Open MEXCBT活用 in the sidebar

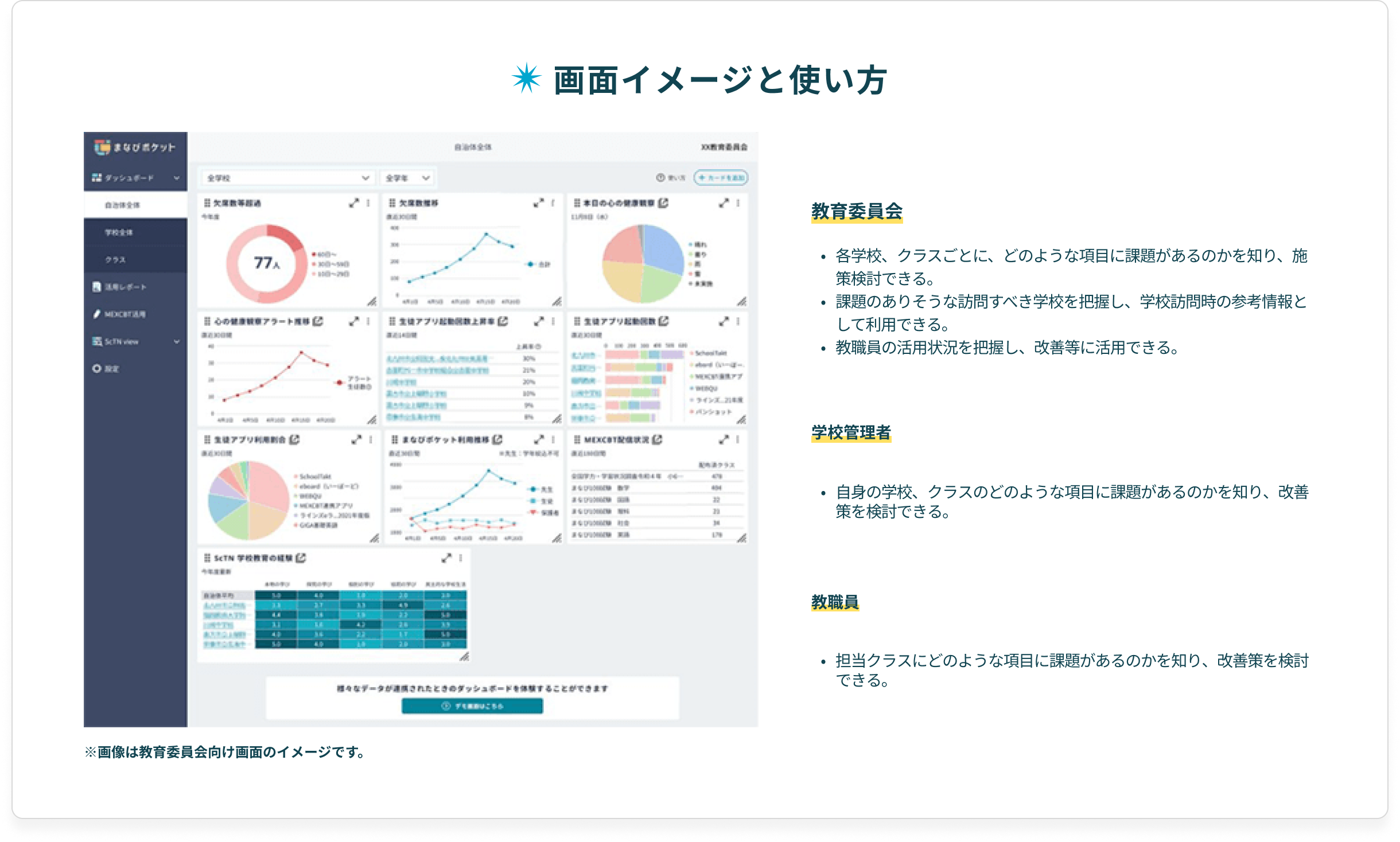pyautogui.click(x=135, y=314)
